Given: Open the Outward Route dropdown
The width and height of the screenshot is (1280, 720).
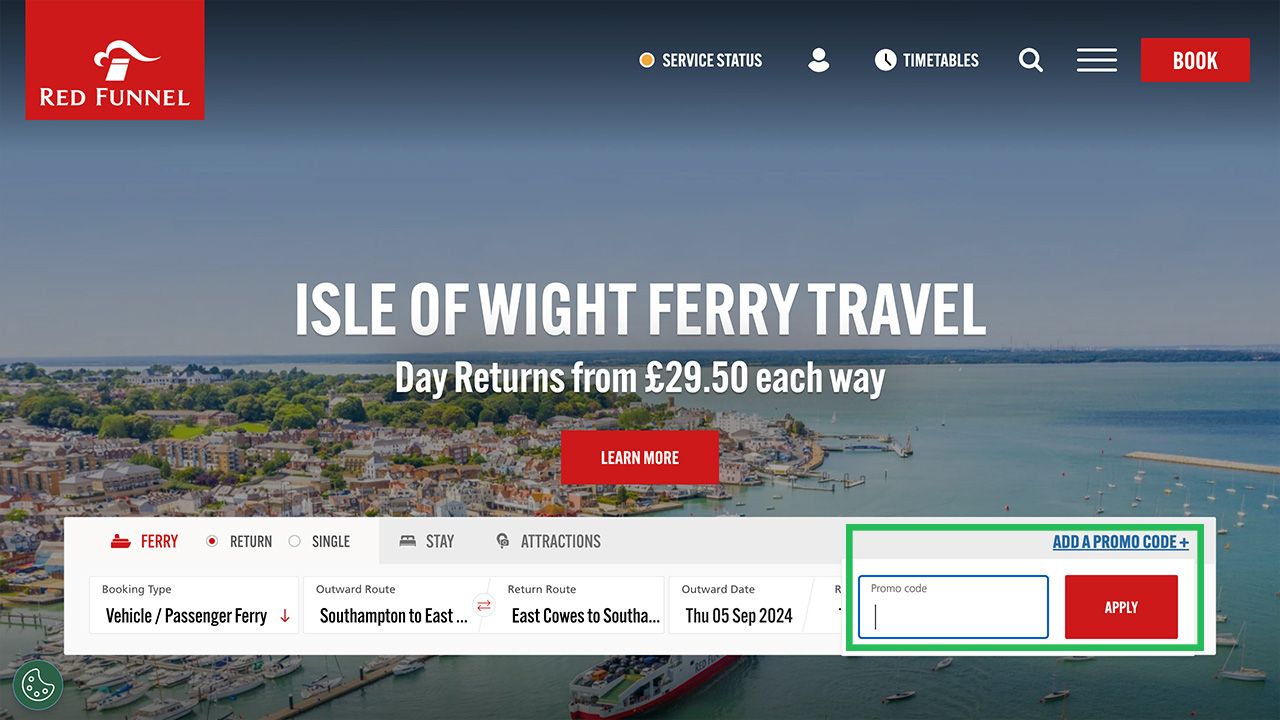Looking at the screenshot, I should [394, 605].
